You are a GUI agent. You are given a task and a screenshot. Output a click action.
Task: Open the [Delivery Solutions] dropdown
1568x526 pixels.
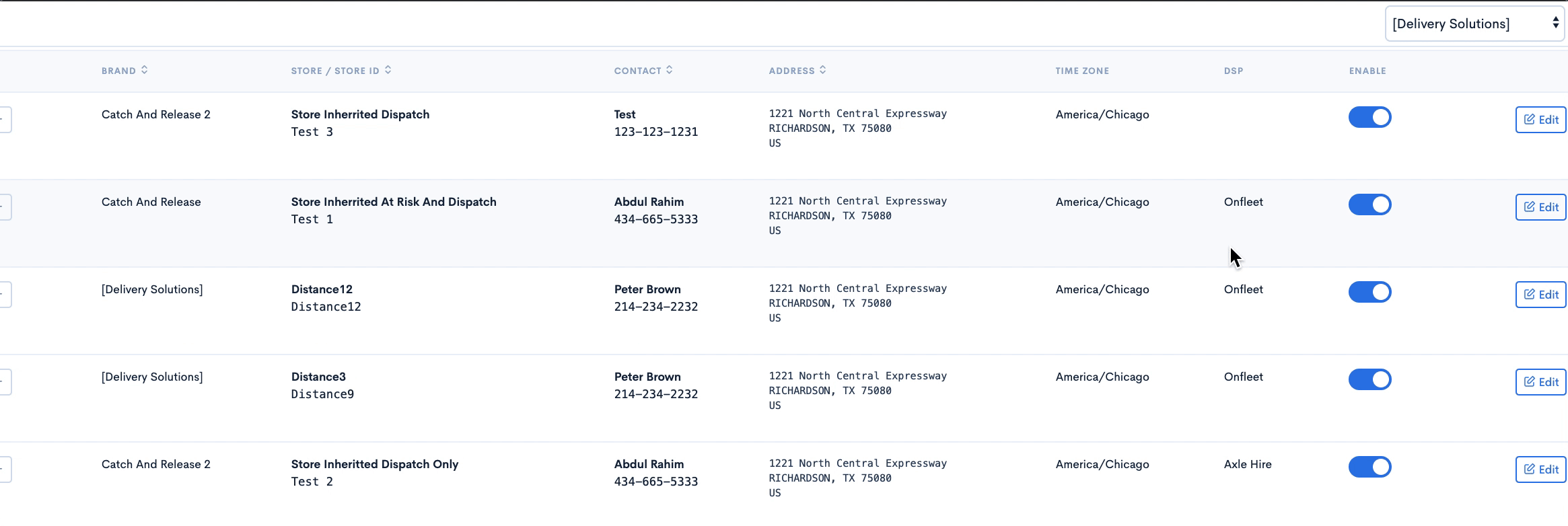(1474, 24)
